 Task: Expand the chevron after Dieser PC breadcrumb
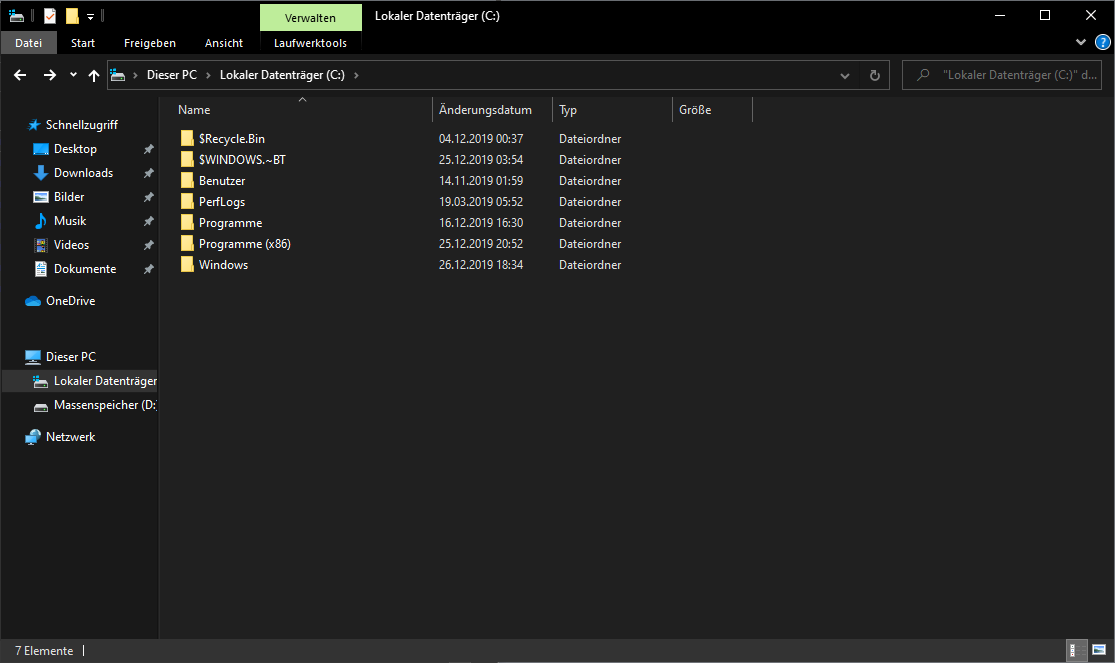208,75
